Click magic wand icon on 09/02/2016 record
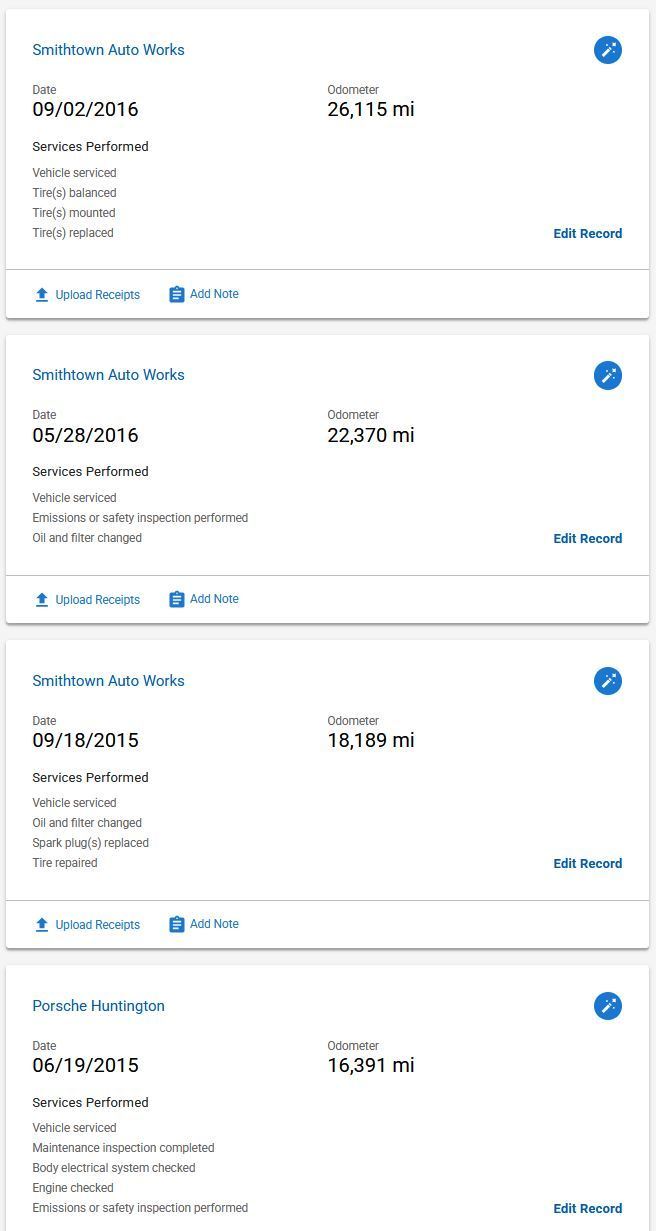 click(x=608, y=50)
